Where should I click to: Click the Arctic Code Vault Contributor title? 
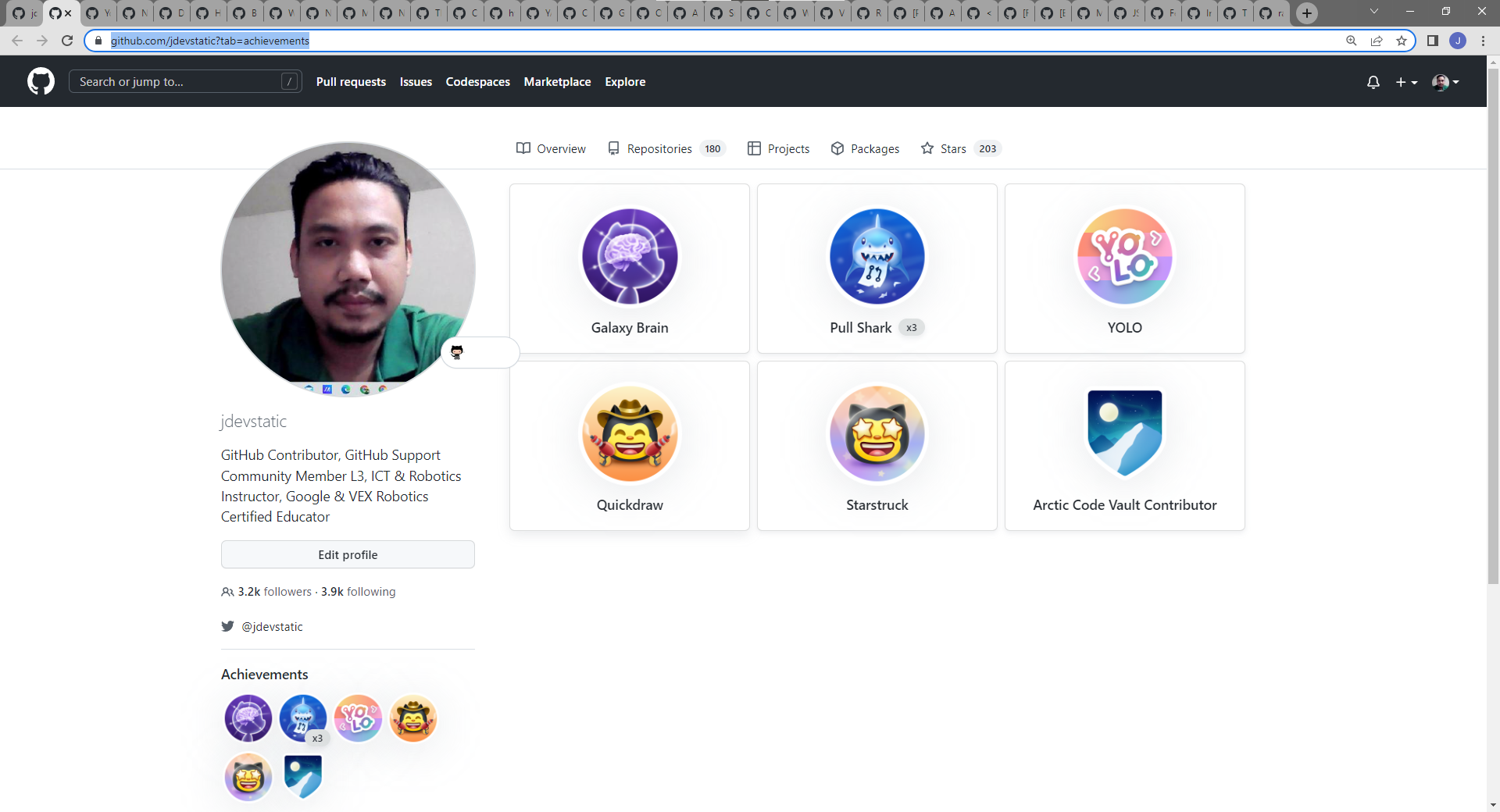tap(1125, 505)
